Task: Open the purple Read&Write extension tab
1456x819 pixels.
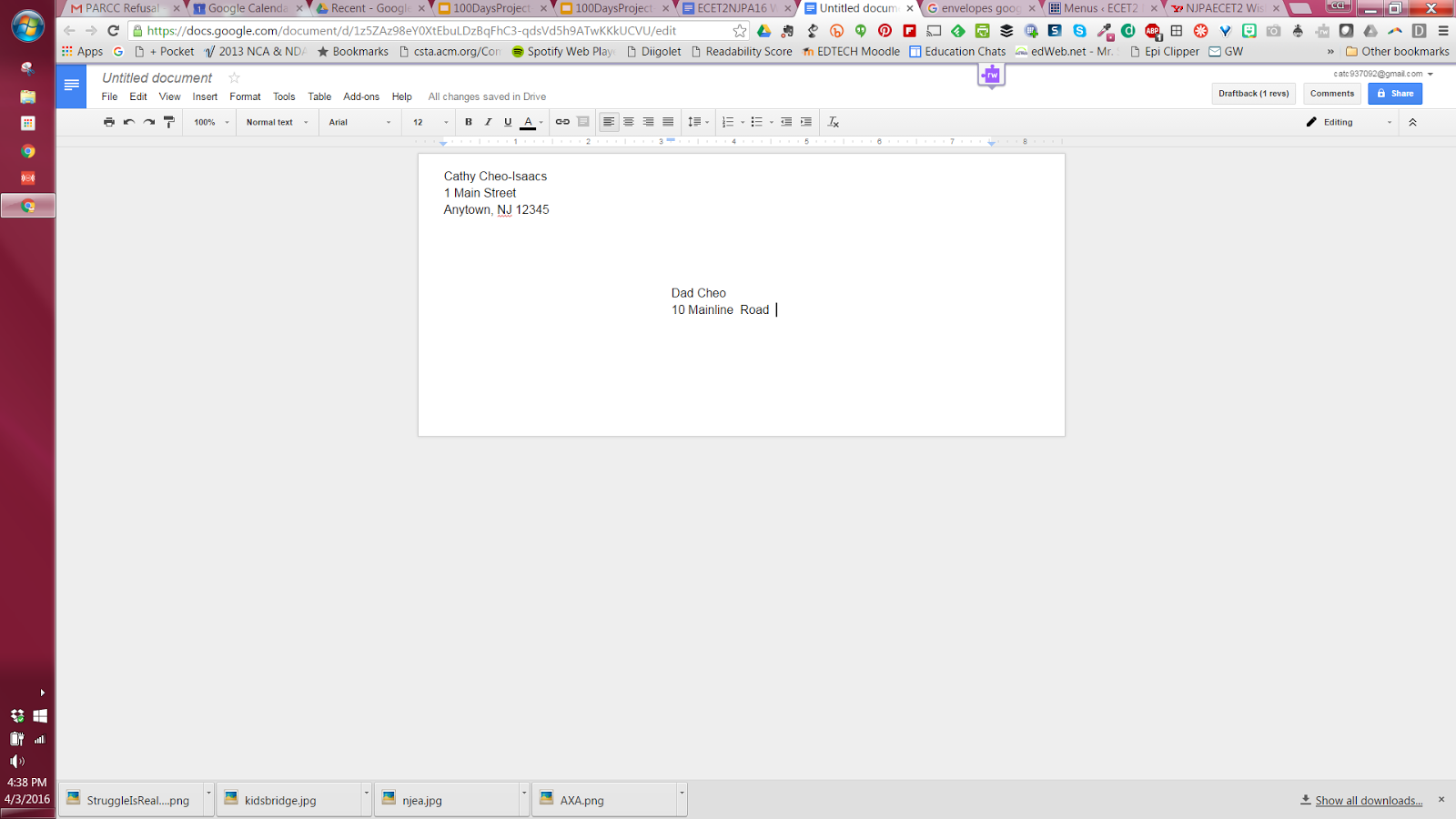Action: click(991, 76)
